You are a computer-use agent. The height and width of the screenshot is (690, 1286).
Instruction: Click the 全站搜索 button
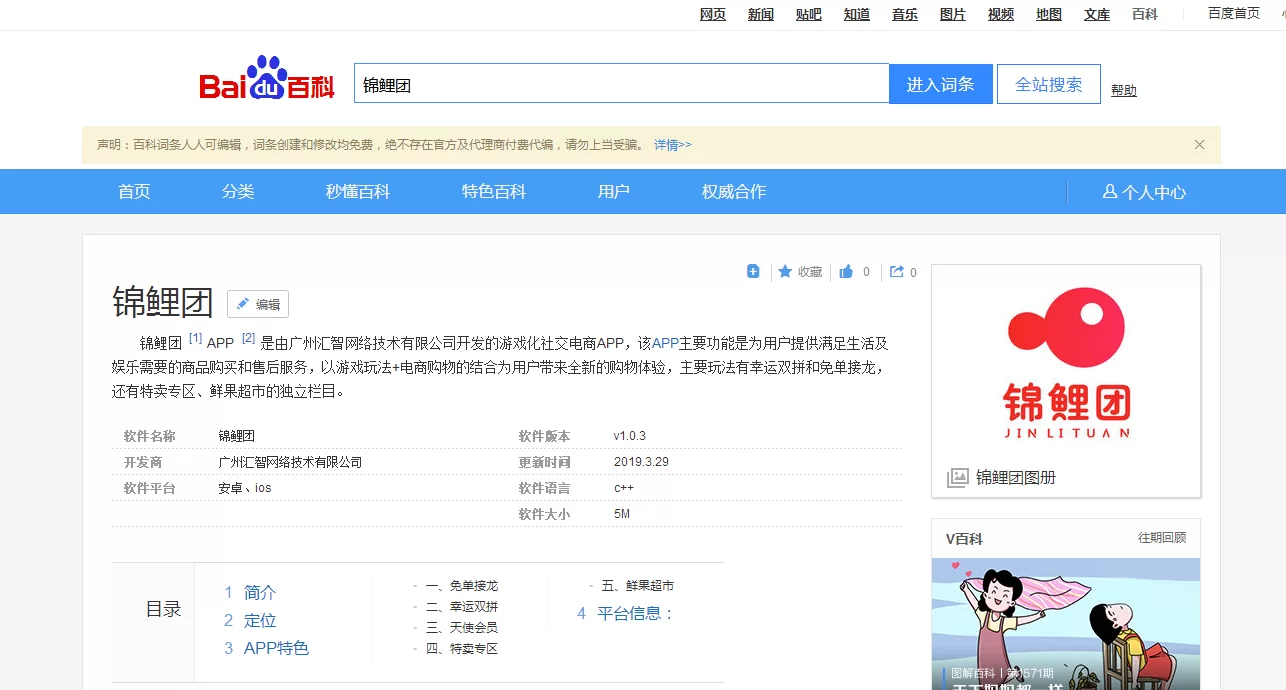[1048, 83]
